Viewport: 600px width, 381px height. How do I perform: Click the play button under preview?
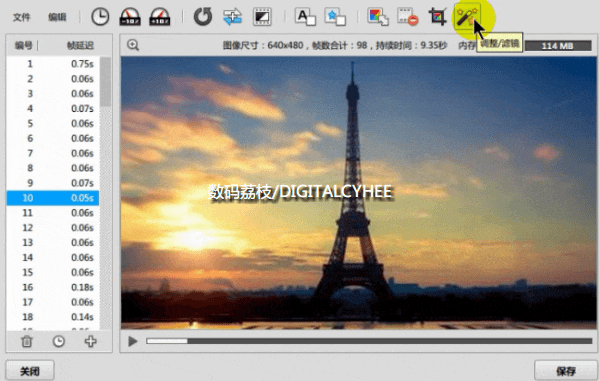(x=132, y=341)
